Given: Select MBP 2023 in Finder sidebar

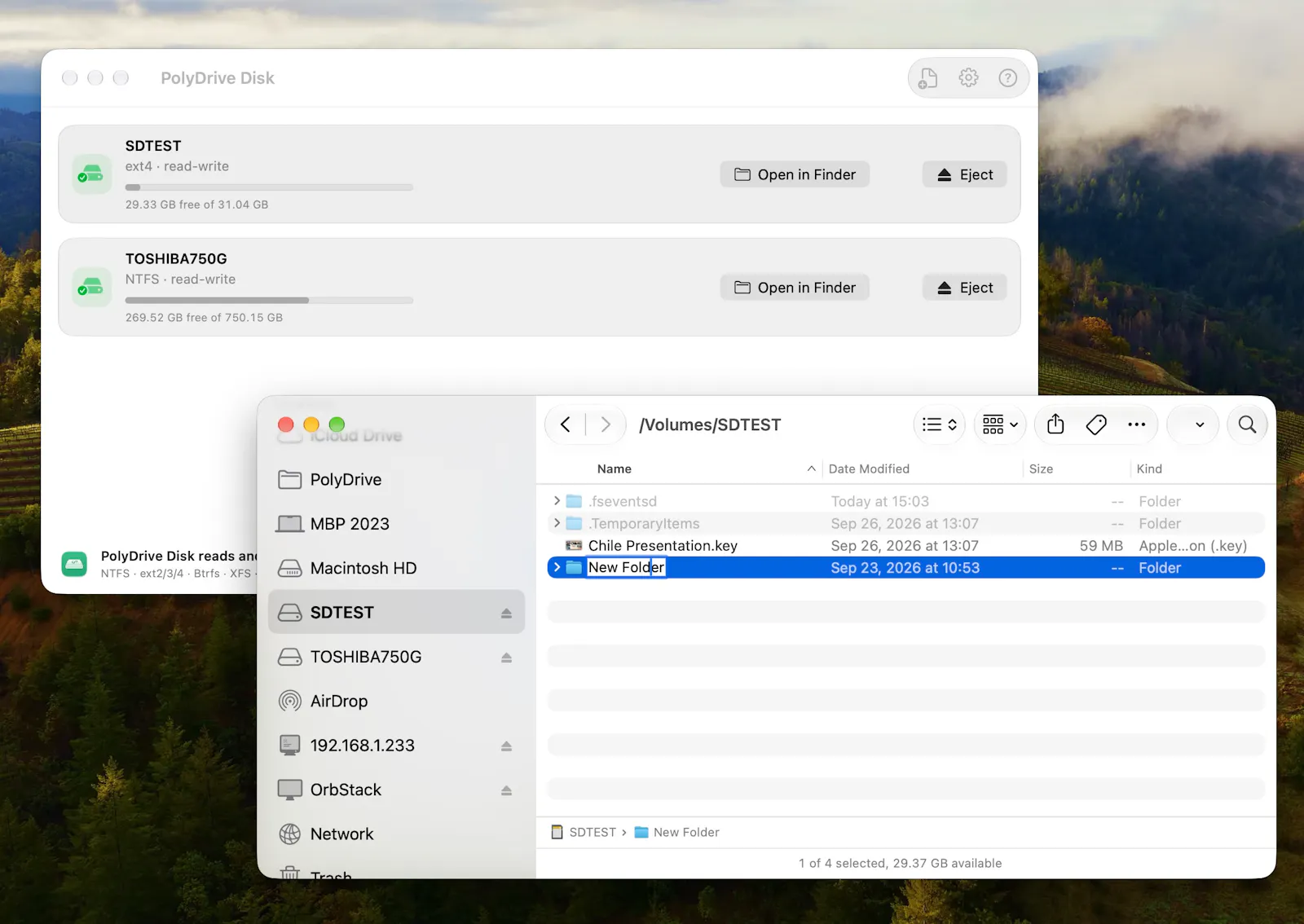Looking at the screenshot, I should [397, 524].
